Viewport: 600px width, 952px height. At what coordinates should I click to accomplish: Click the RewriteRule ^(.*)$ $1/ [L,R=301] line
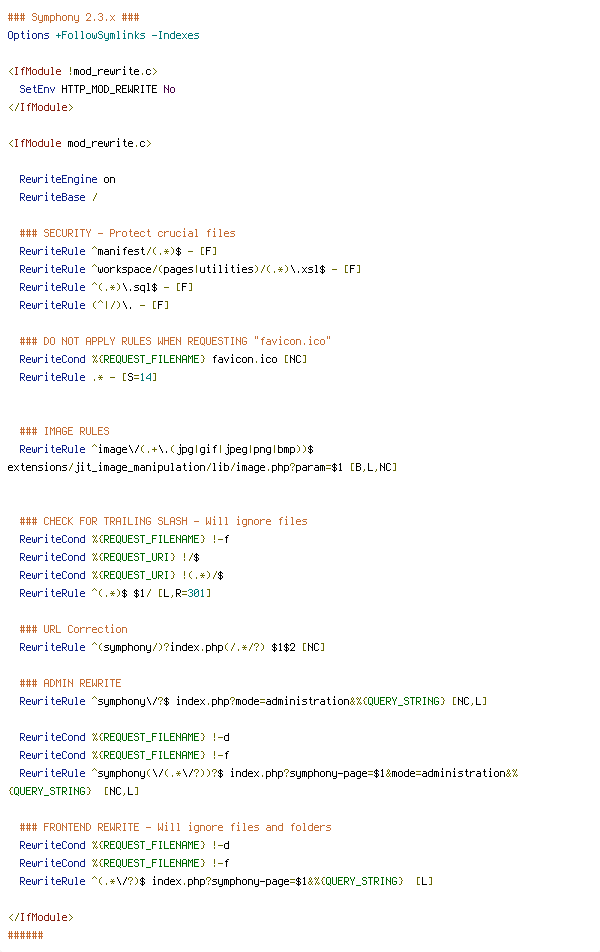(115, 593)
